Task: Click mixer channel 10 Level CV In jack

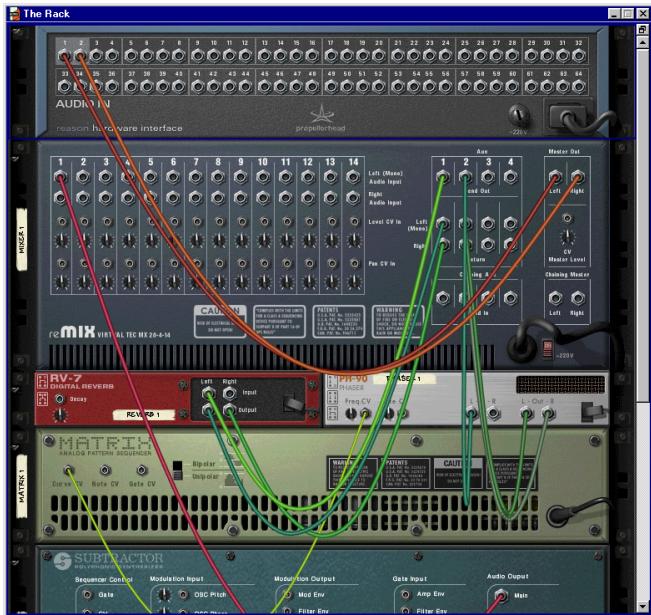Action: [264, 222]
